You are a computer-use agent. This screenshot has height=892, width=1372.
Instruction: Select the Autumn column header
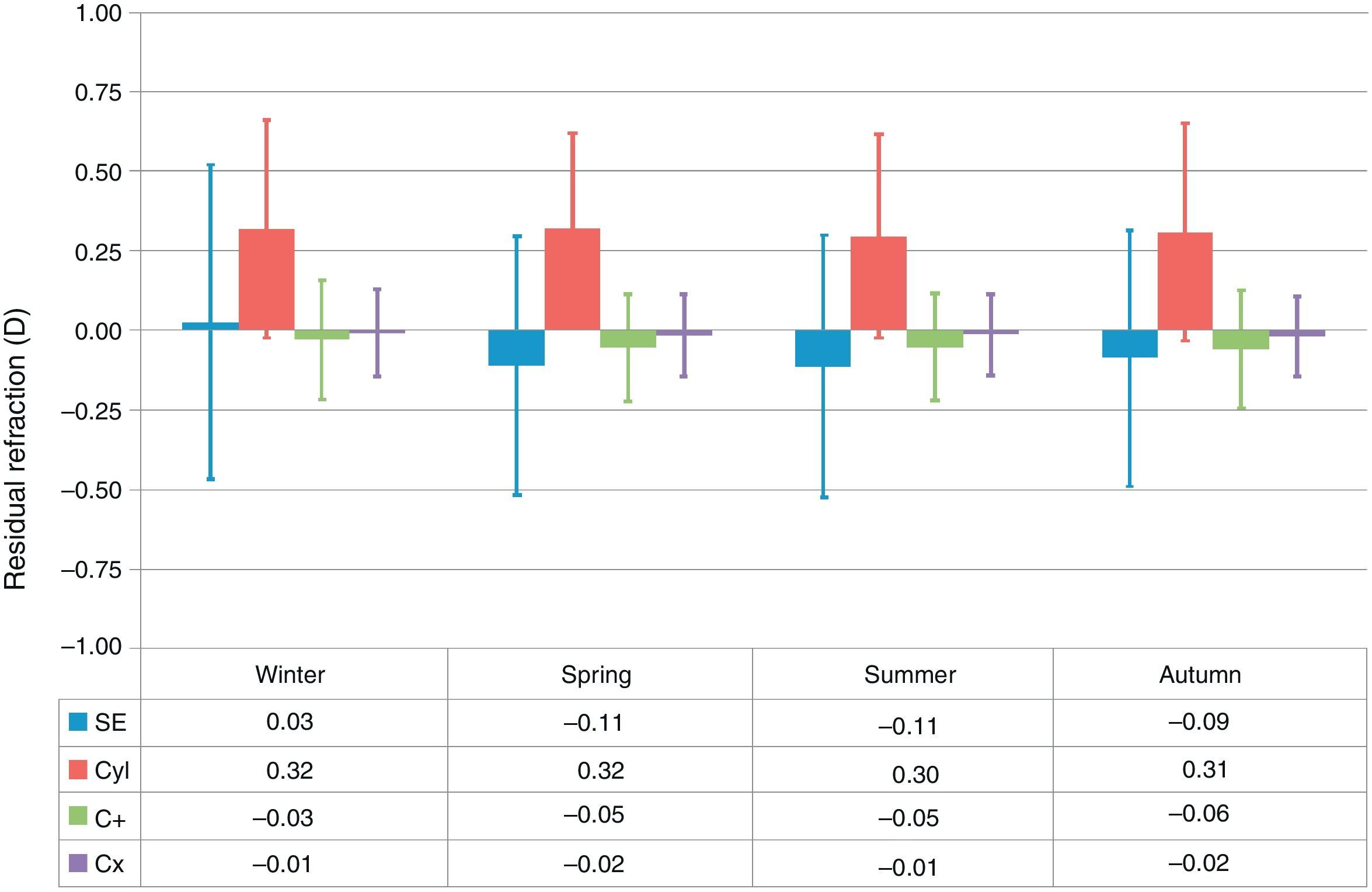pos(1200,675)
